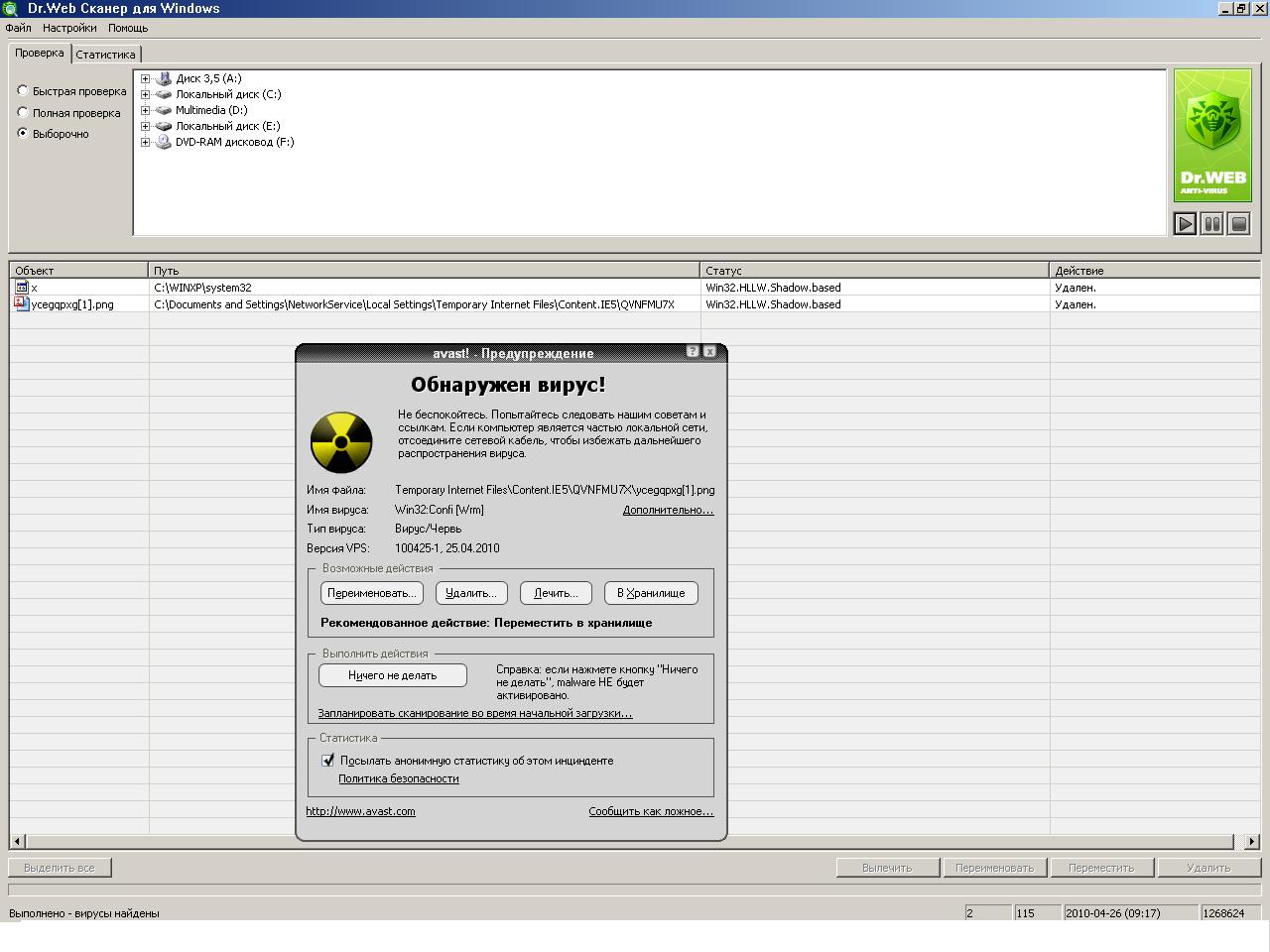Expand the Диск 3,5 (A:) tree node

[145, 78]
